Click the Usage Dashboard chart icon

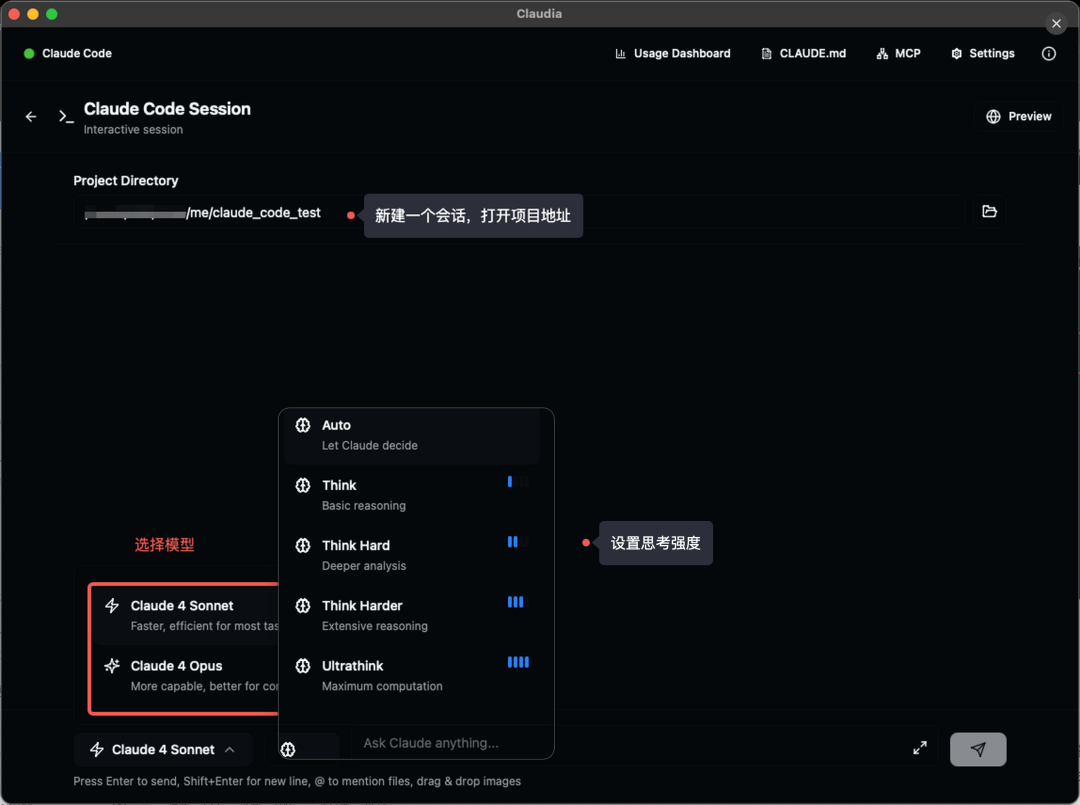pyautogui.click(x=620, y=54)
